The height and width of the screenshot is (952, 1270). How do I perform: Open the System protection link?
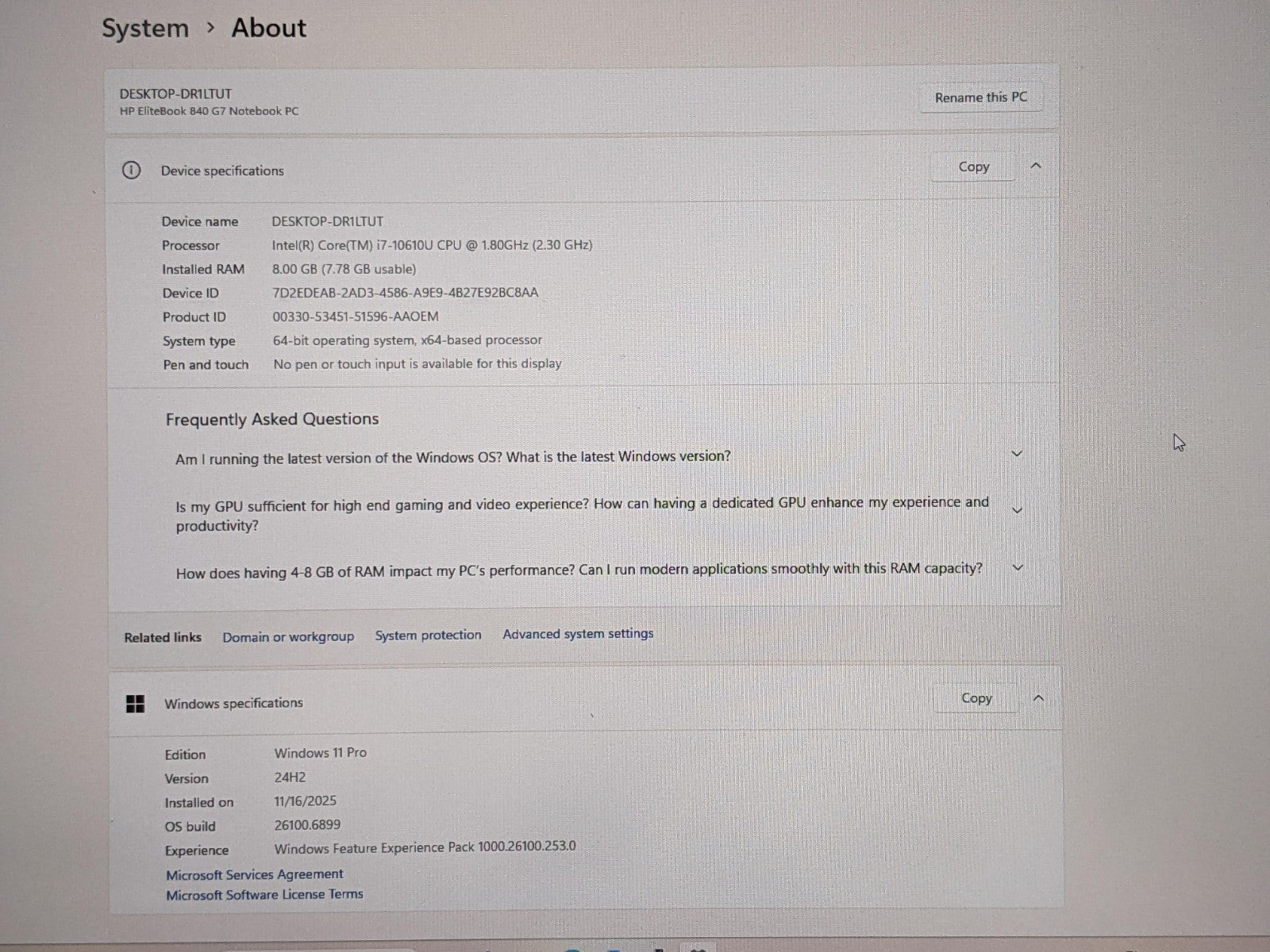(x=428, y=635)
